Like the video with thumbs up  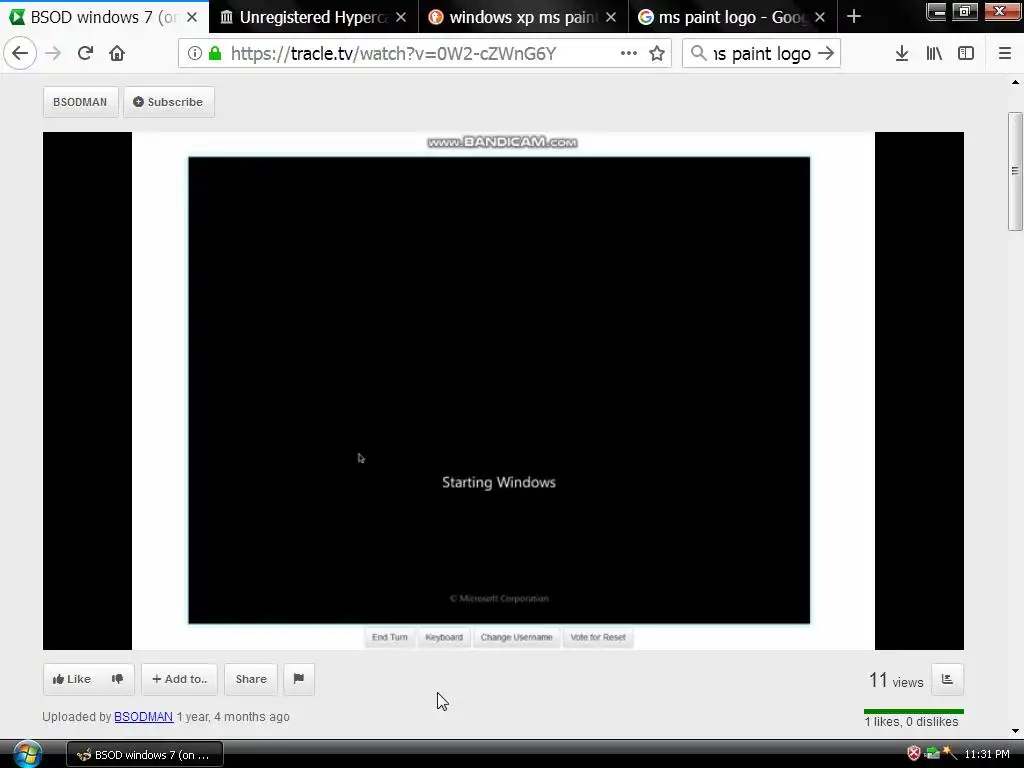click(72, 679)
